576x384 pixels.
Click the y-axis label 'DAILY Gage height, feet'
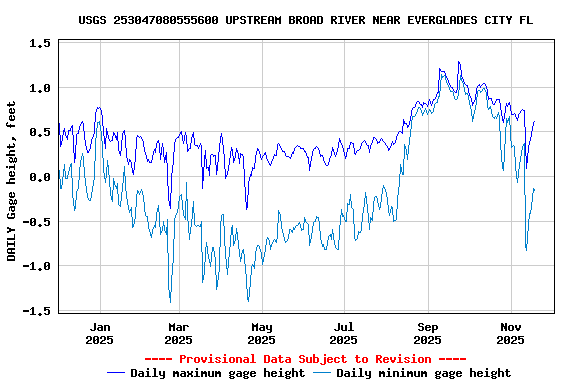(11, 181)
